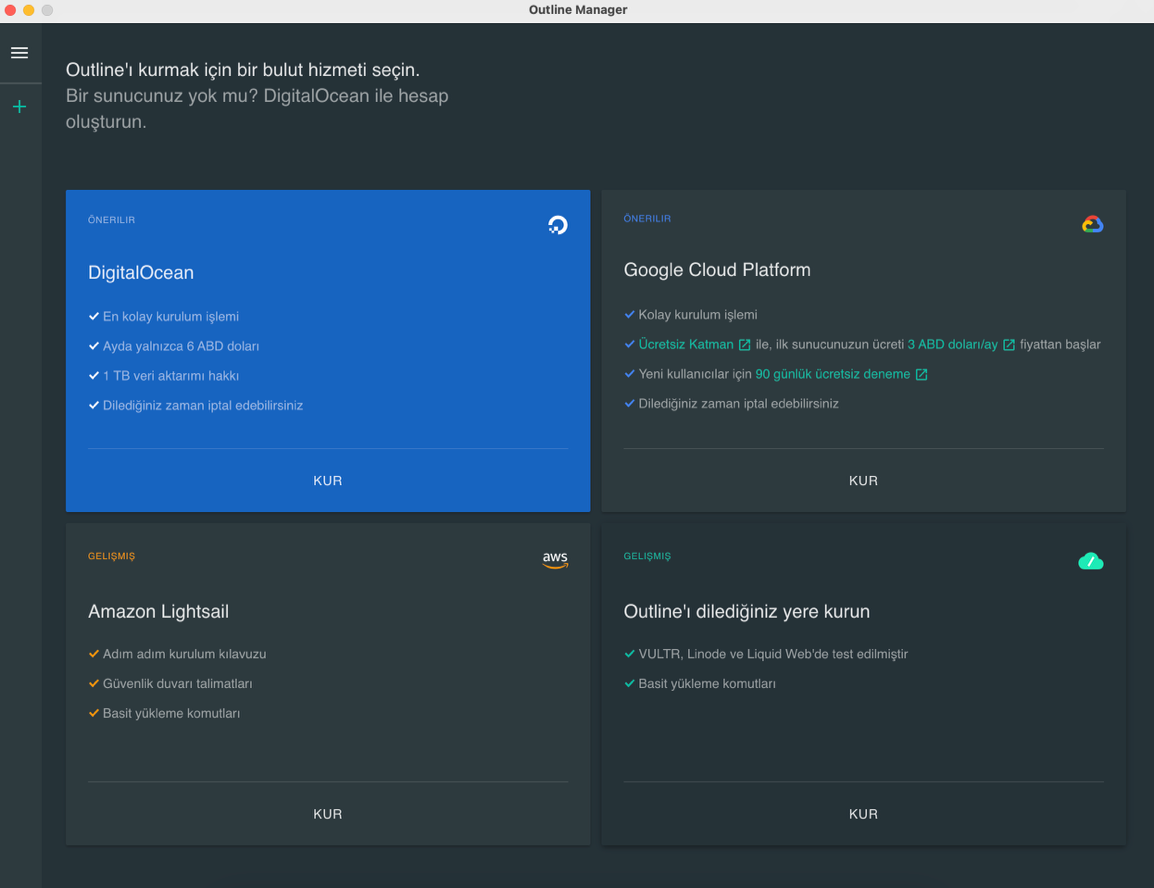The height and width of the screenshot is (888, 1154).
Task: Open external link icon after 3 ABD doları/ay
Action: coord(1009,345)
